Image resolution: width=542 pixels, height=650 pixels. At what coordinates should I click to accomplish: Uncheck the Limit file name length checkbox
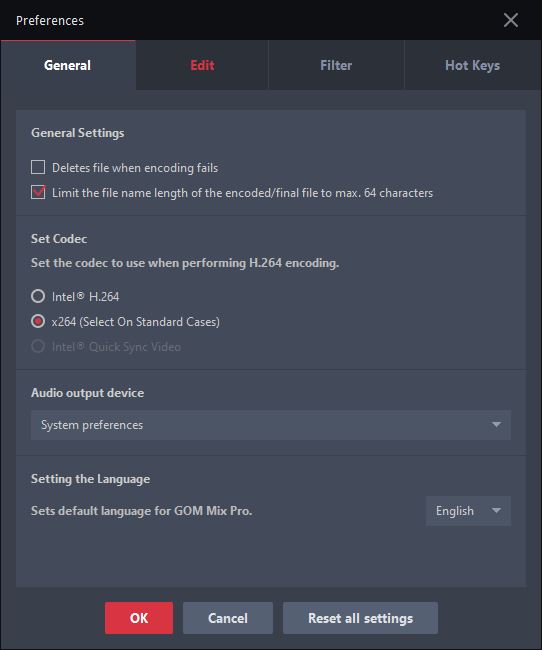click(x=38, y=192)
